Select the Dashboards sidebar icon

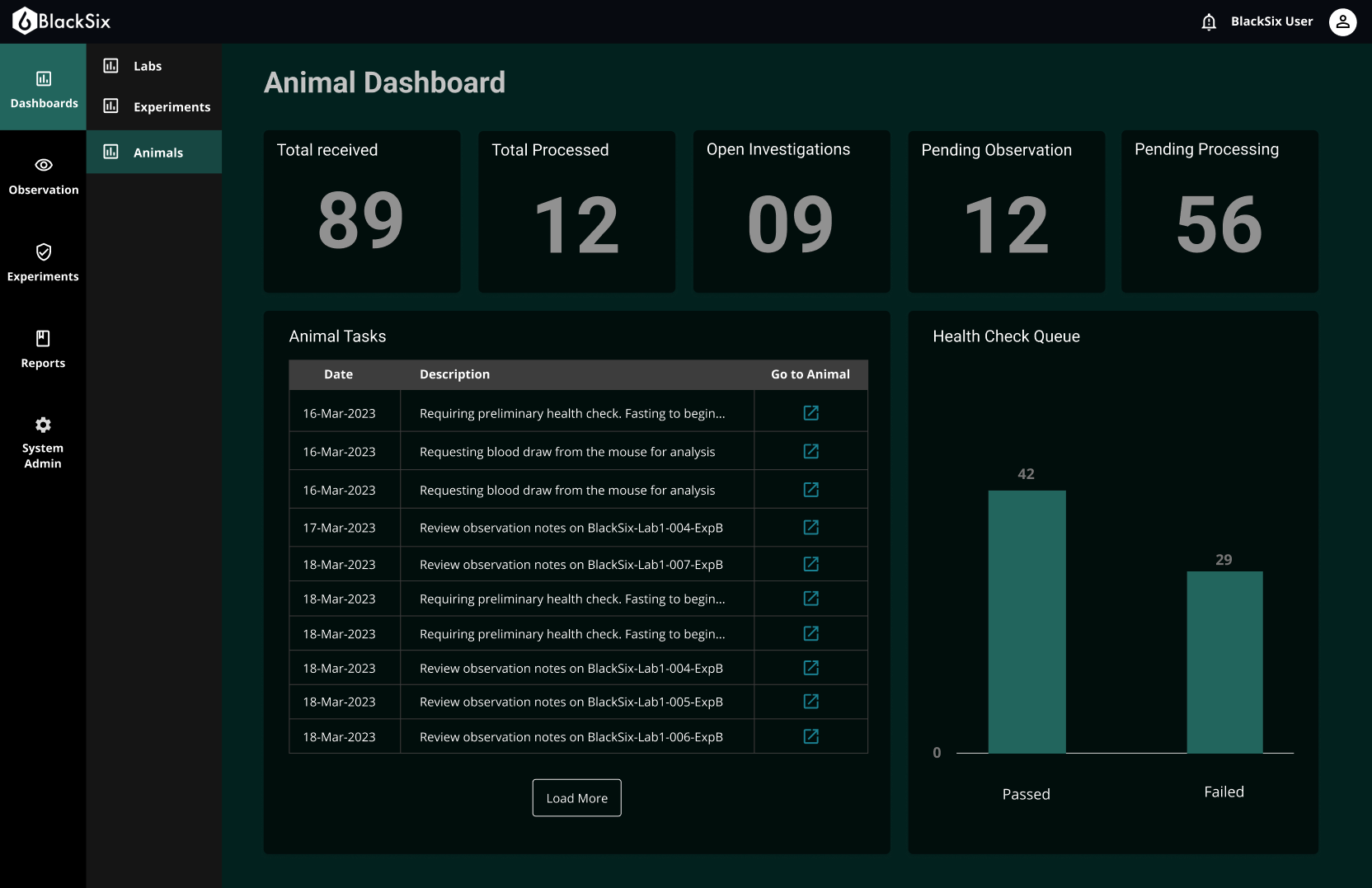click(x=42, y=79)
